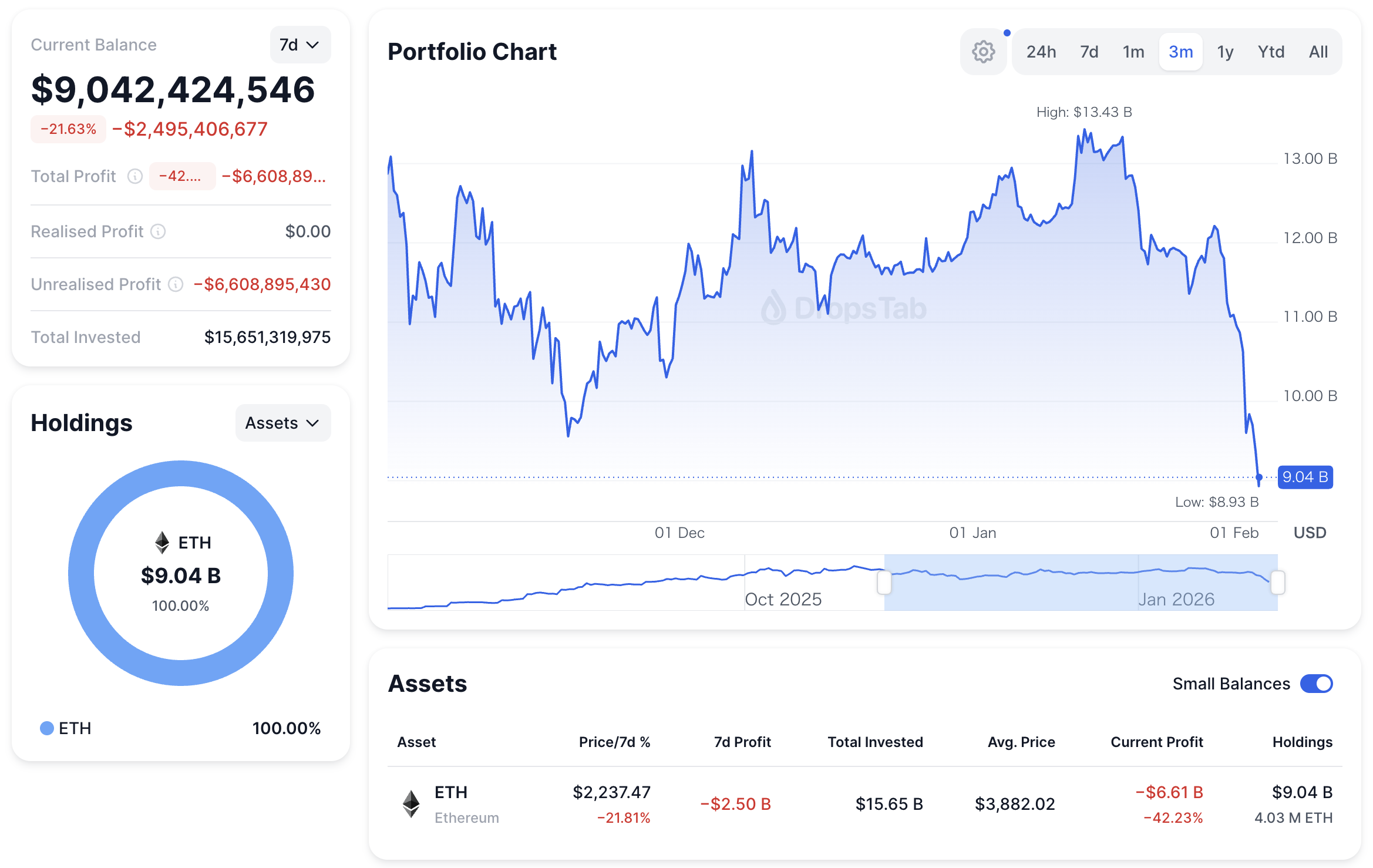The height and width of the screenshot is (868, 1373).
Task: Click the left range slider handle
Action: pyautogui.click(x=884, y=583)
